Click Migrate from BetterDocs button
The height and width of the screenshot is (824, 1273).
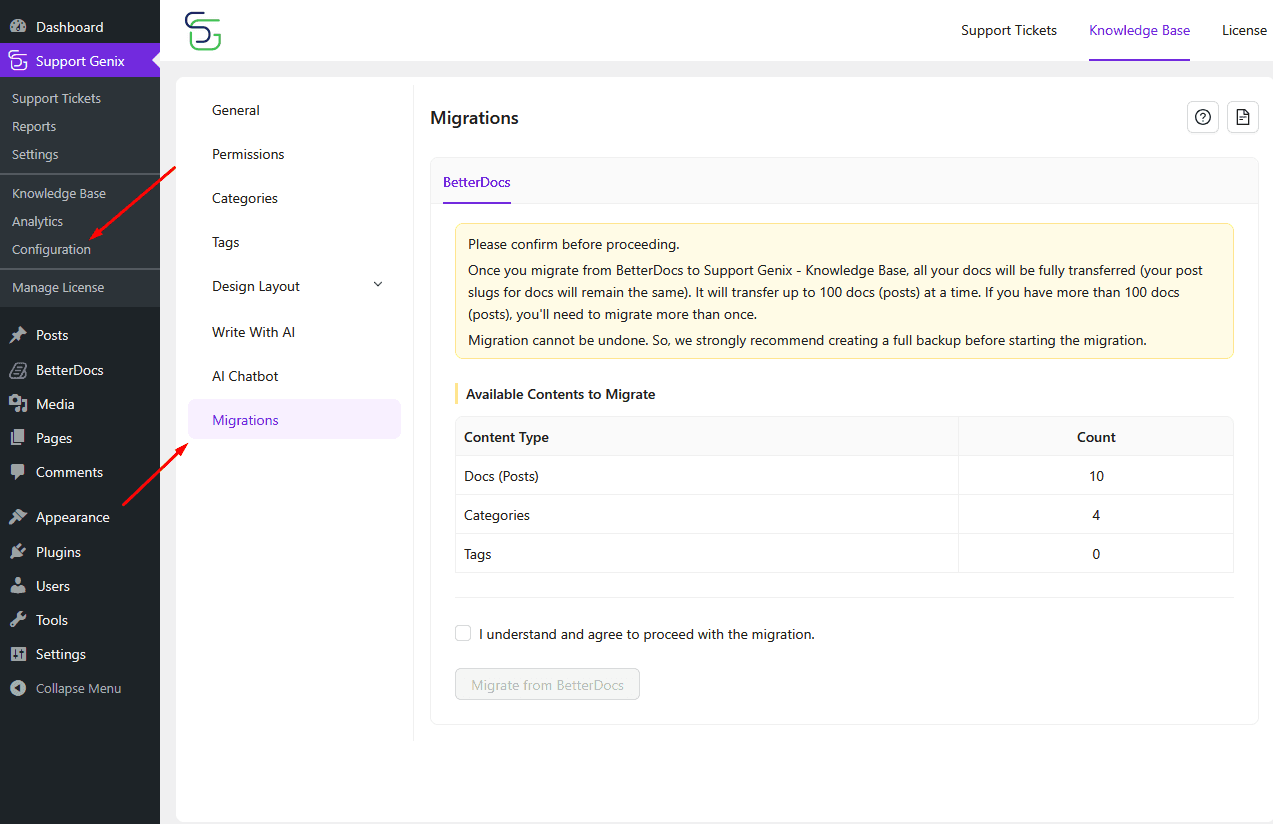point(547,685)
